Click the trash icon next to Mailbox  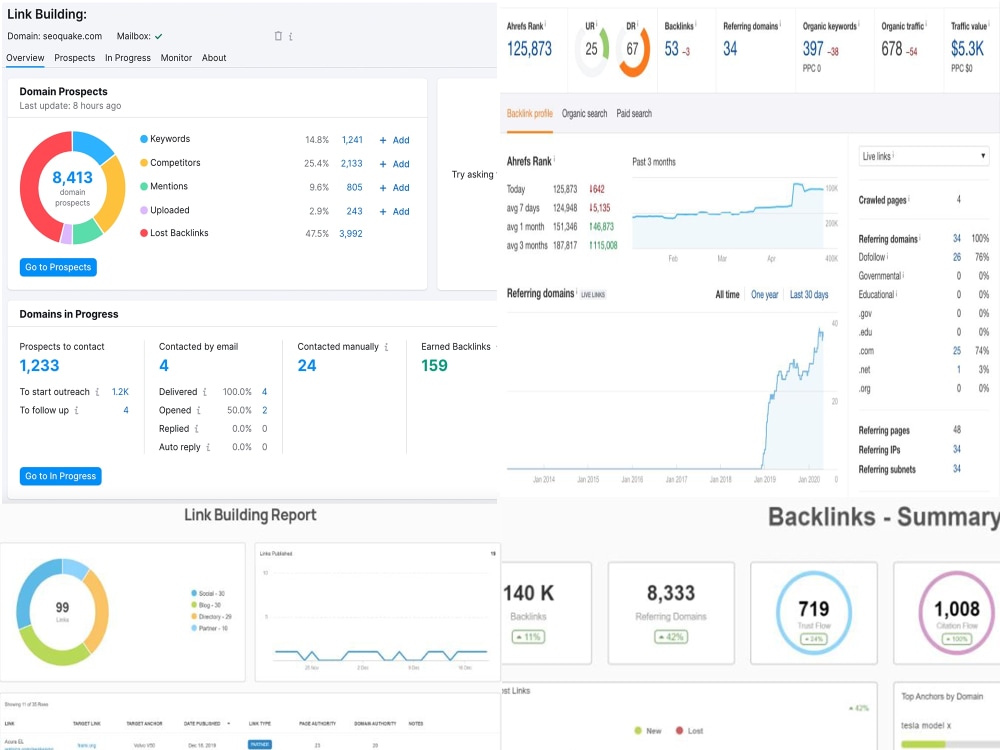click(278, 36)
